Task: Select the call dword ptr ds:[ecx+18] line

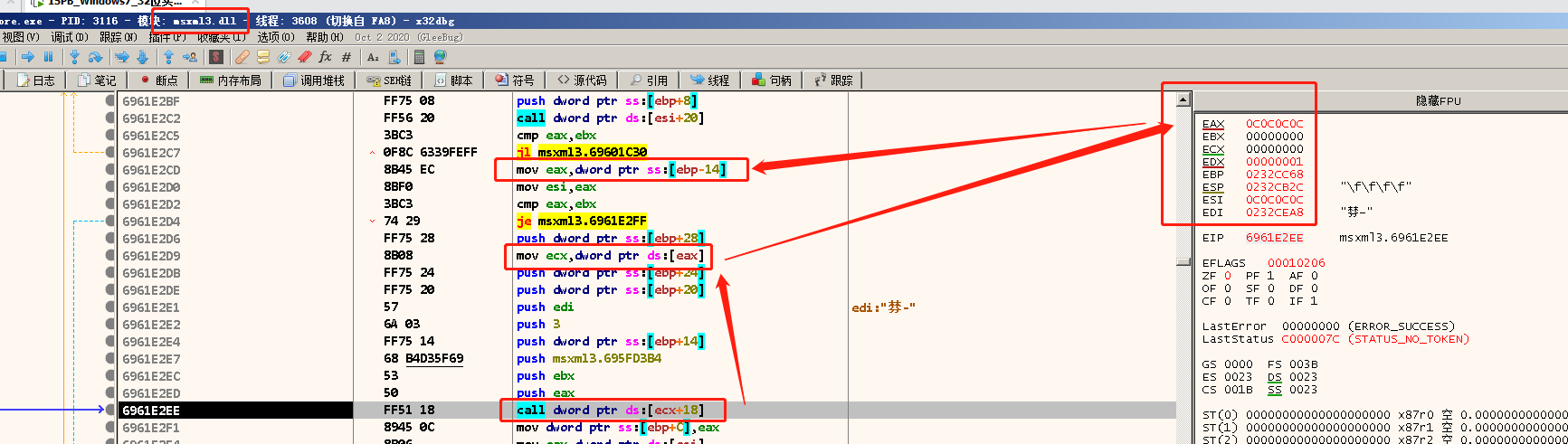Action: (x=611, y=411)
